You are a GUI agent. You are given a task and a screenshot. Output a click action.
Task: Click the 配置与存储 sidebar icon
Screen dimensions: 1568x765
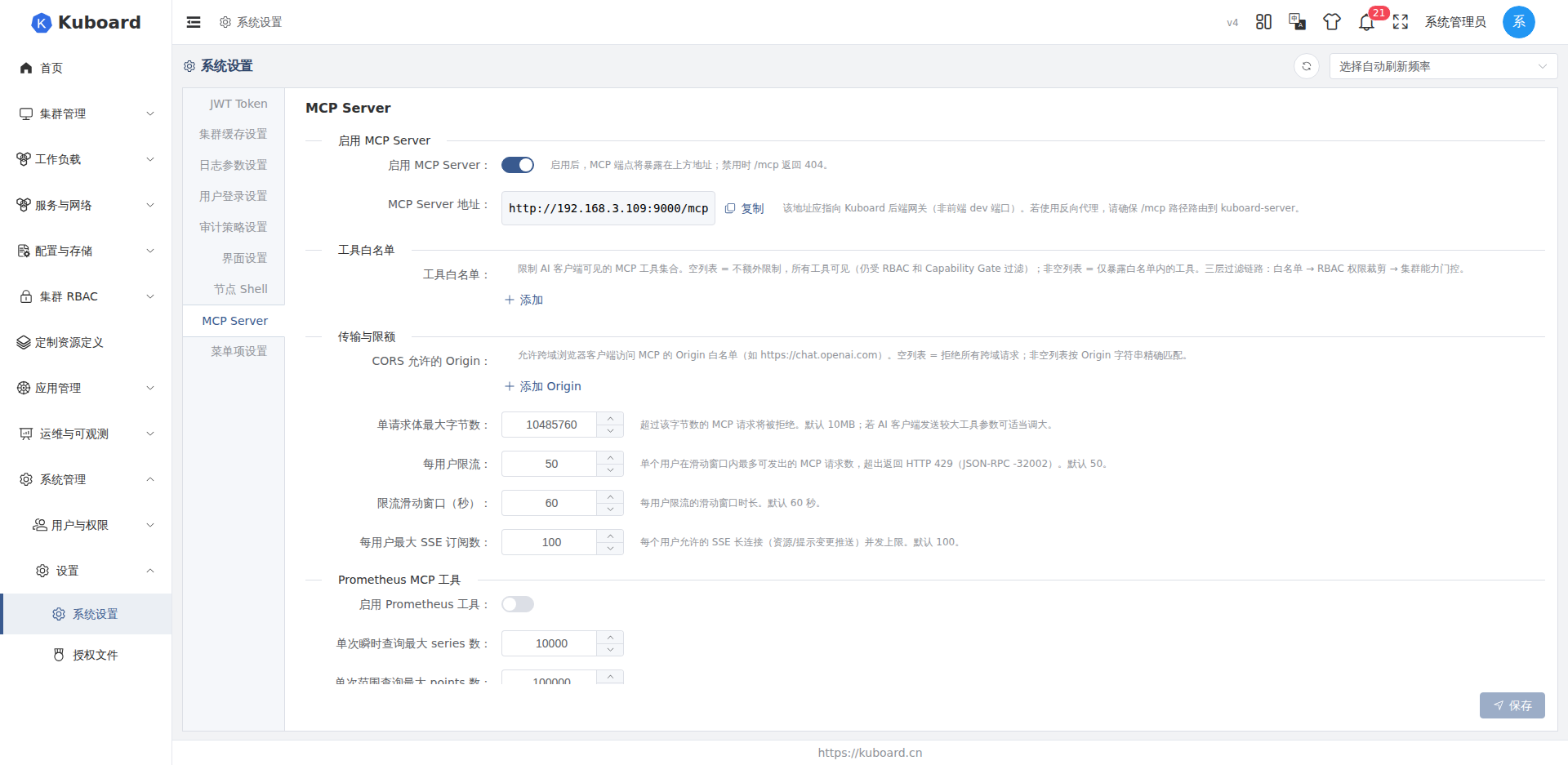click(x=24, y=251)
